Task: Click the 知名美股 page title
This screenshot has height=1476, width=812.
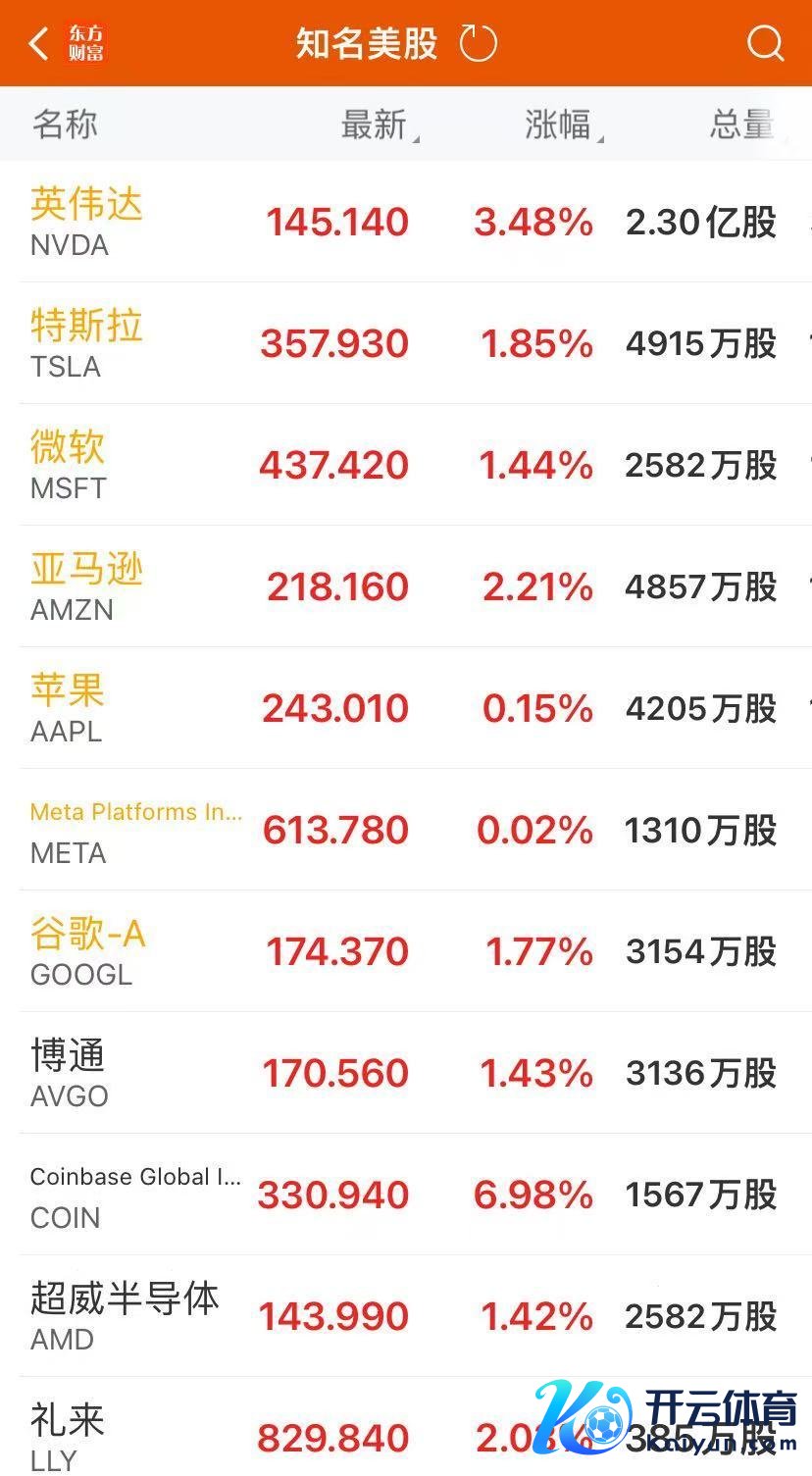Action: click(367, 43)
